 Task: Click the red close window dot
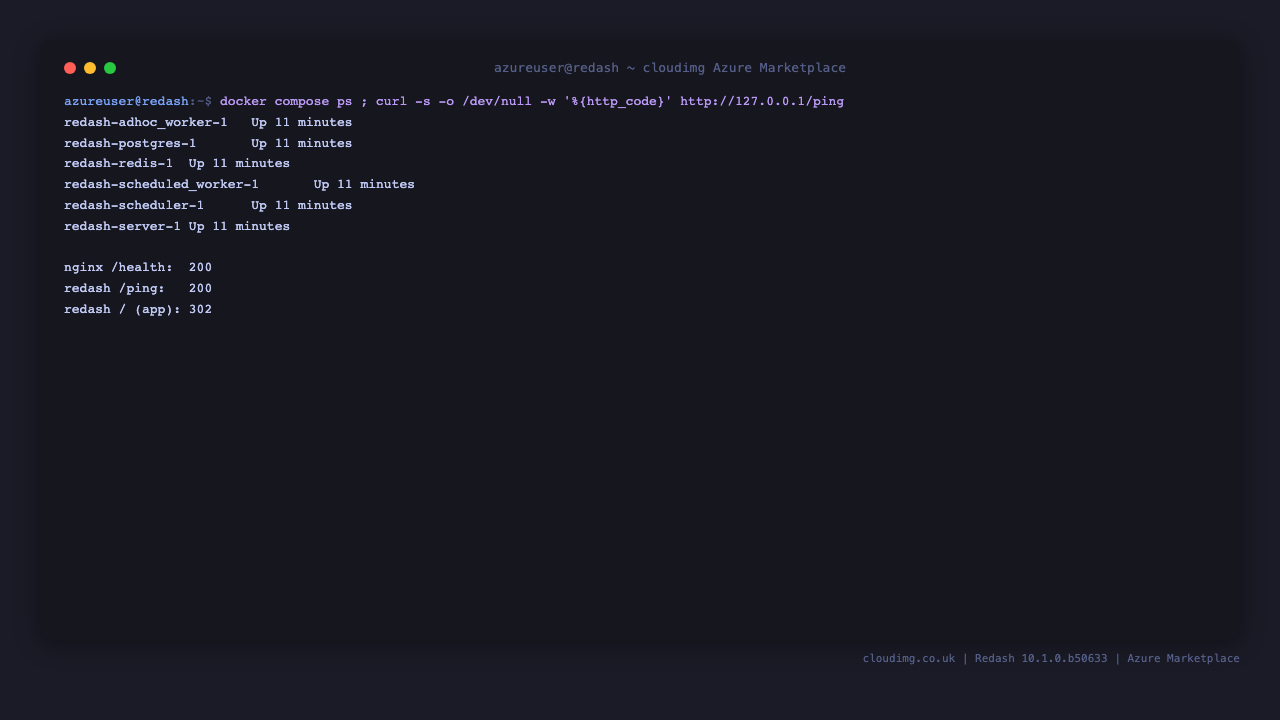point(70,68)
